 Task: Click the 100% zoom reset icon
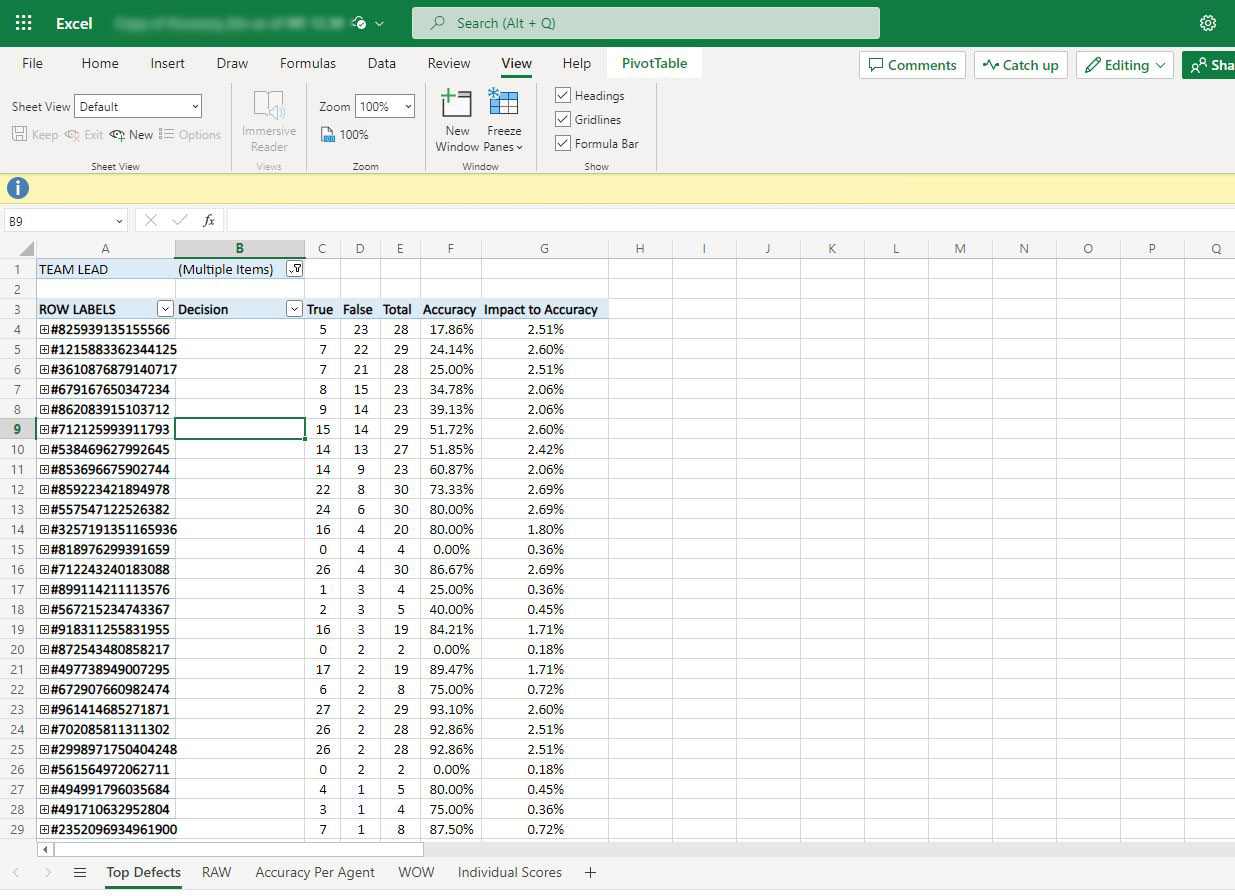click(x=328, y=135)
